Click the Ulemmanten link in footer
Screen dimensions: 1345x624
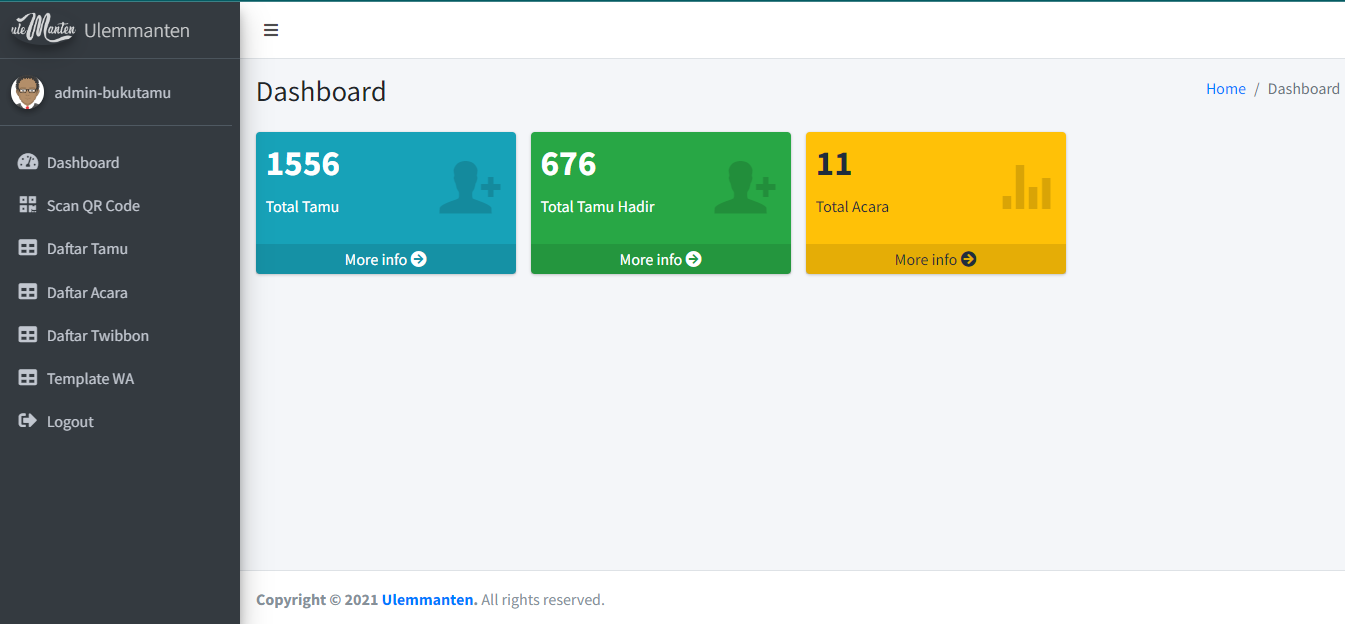(429, 600)
